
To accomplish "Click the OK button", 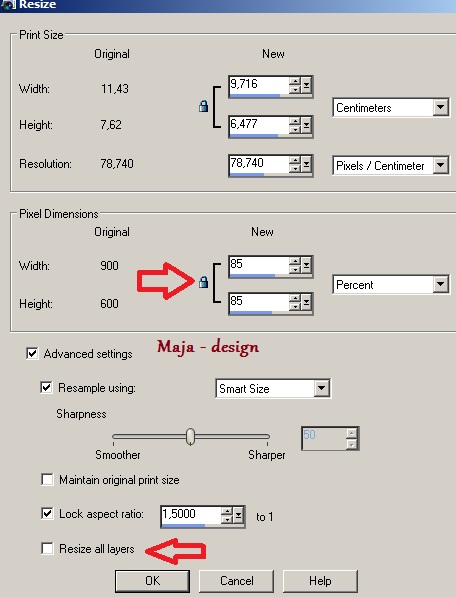I will click(x=152, y=581).
